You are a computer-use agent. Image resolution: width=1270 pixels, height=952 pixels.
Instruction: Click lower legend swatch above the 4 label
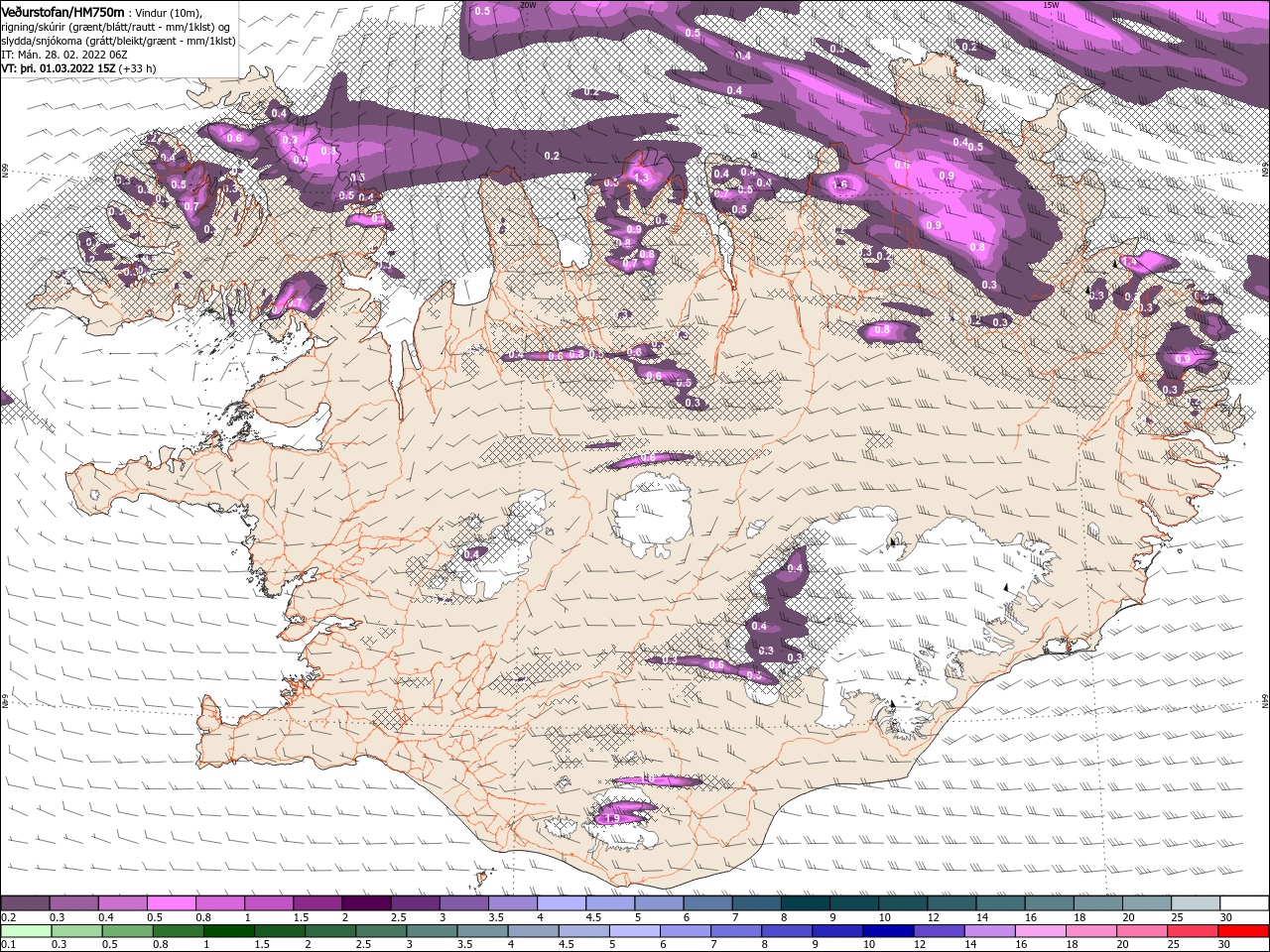[x=534, y=930]
